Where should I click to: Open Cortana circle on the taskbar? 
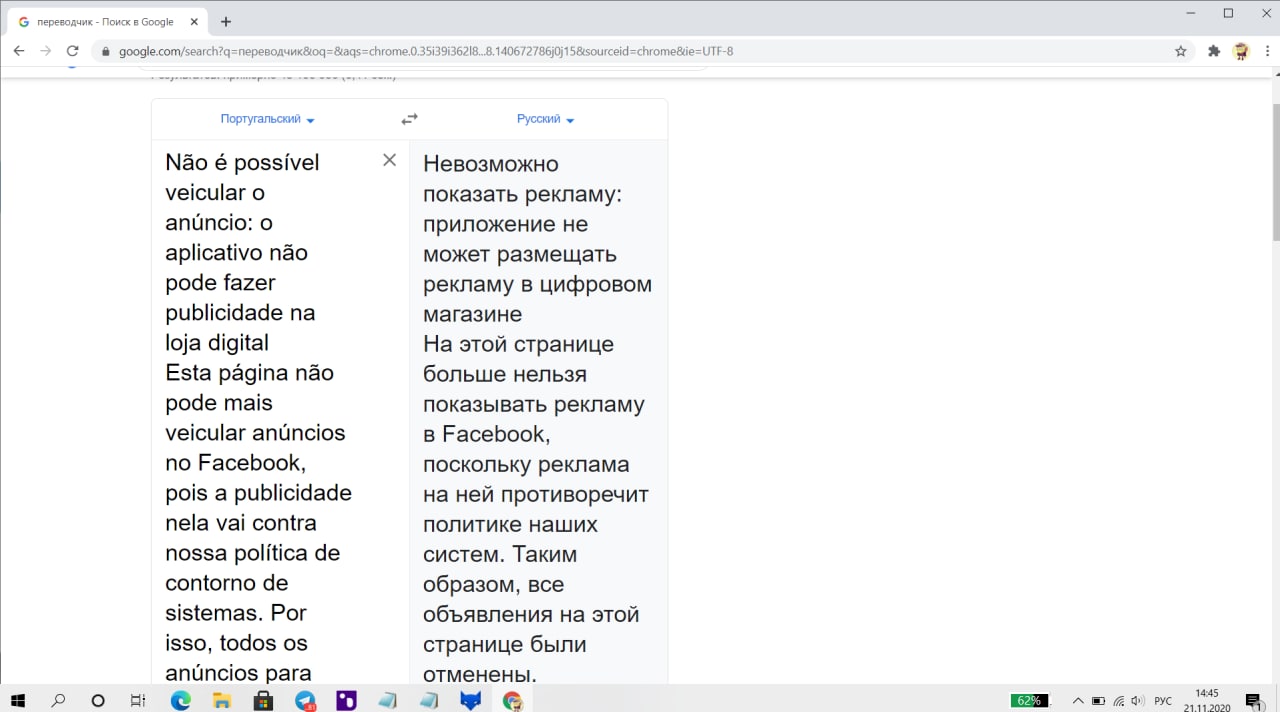click(x=98, y=701)
